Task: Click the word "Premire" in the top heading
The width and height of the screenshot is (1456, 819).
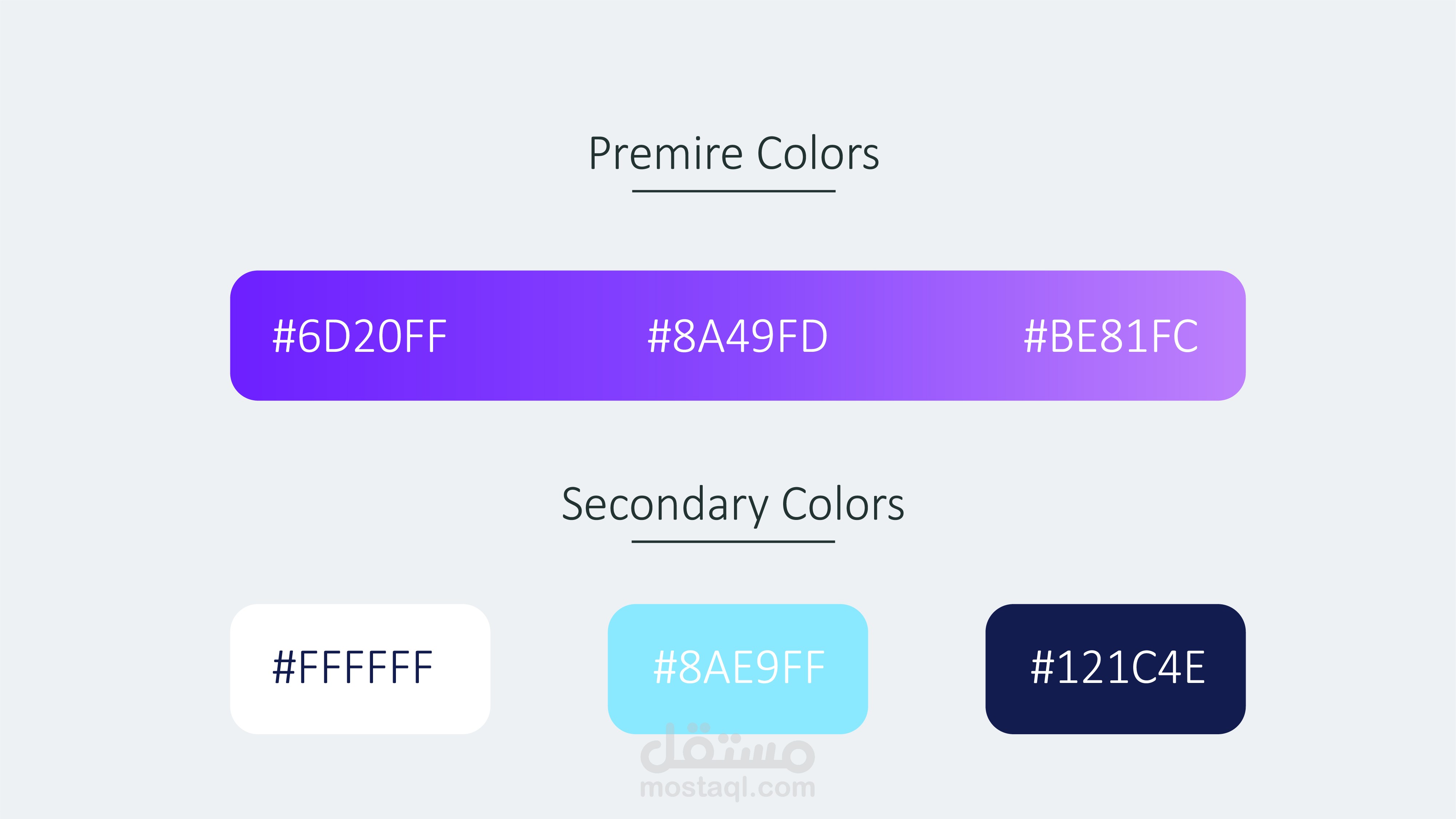Action: point(665,154)
